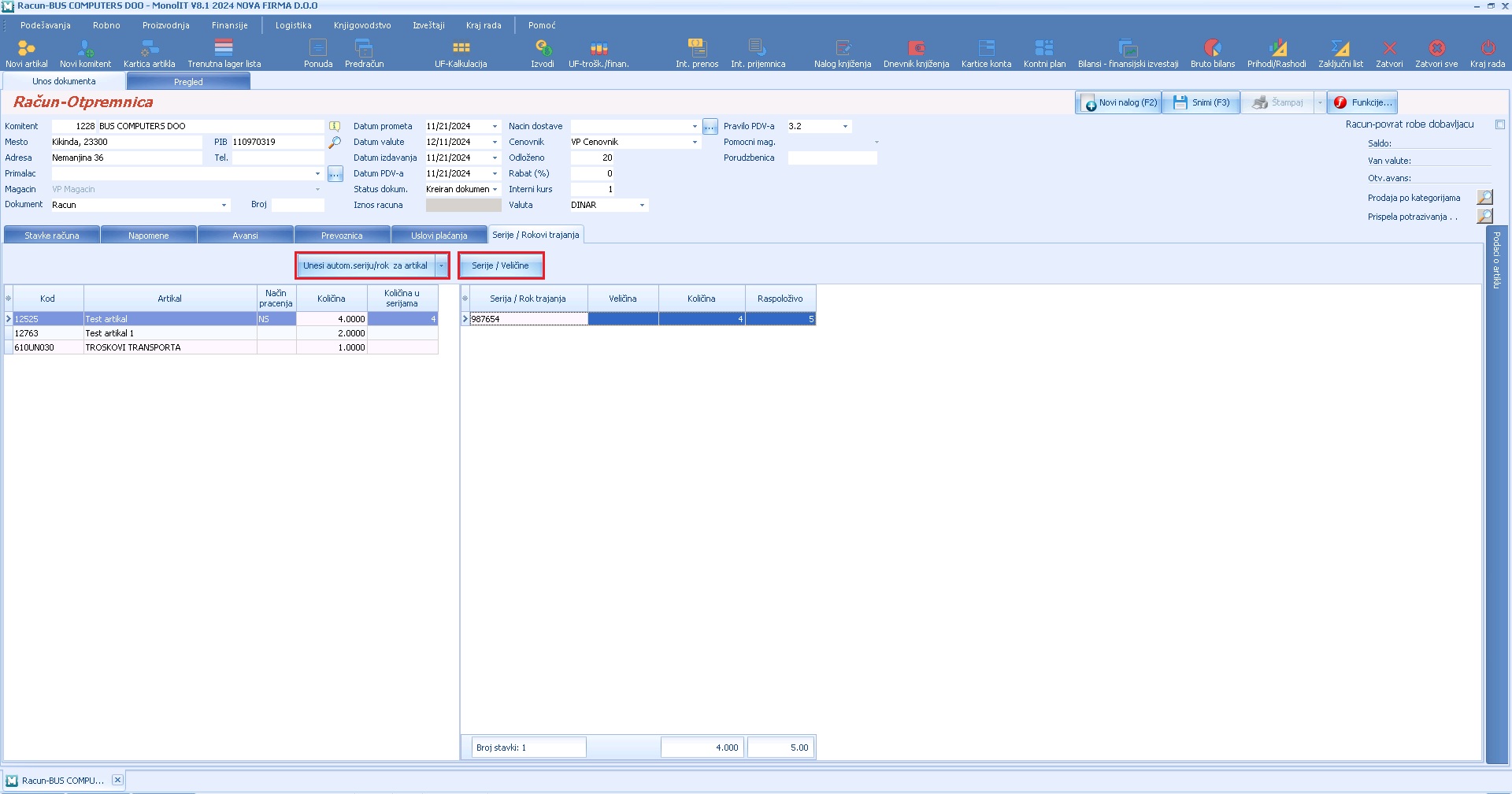Expand the Datum prometa date dropdown
The image size is (1512, 794).
pos(495,126)
